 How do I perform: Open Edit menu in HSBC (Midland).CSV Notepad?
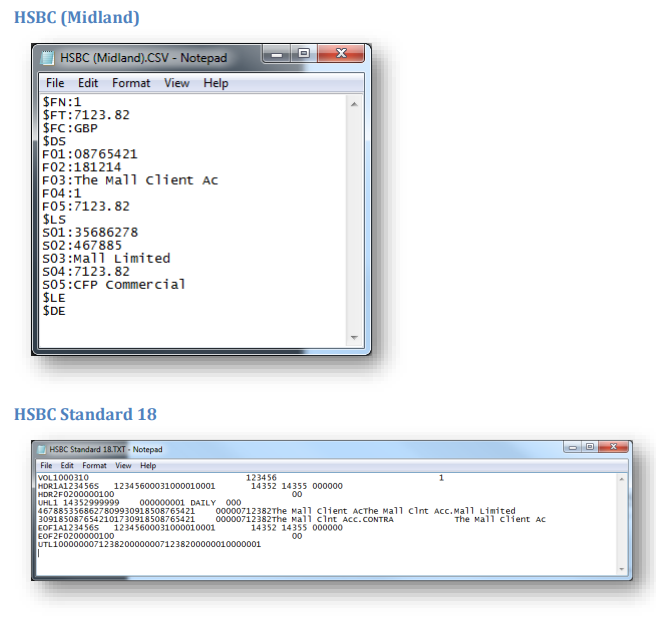88,83
